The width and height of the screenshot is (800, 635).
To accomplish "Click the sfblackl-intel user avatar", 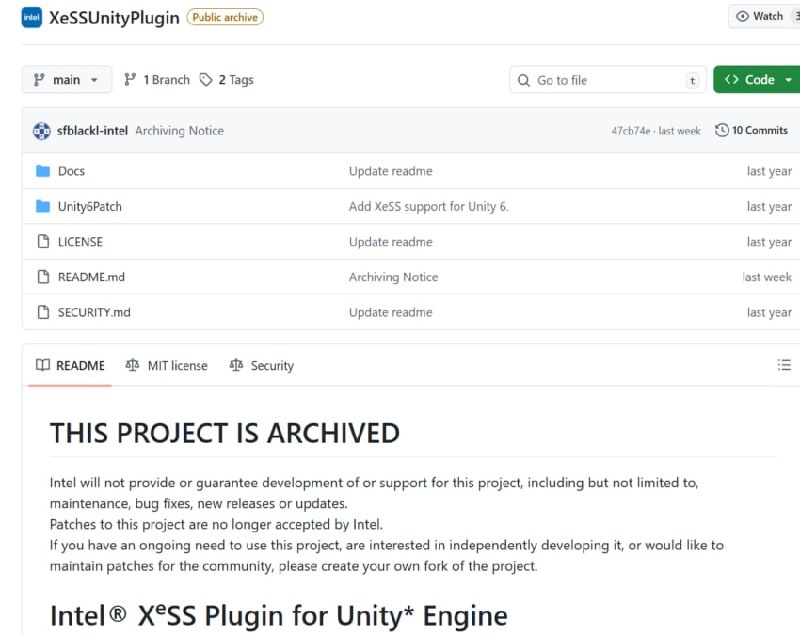I will click(41, 131).
